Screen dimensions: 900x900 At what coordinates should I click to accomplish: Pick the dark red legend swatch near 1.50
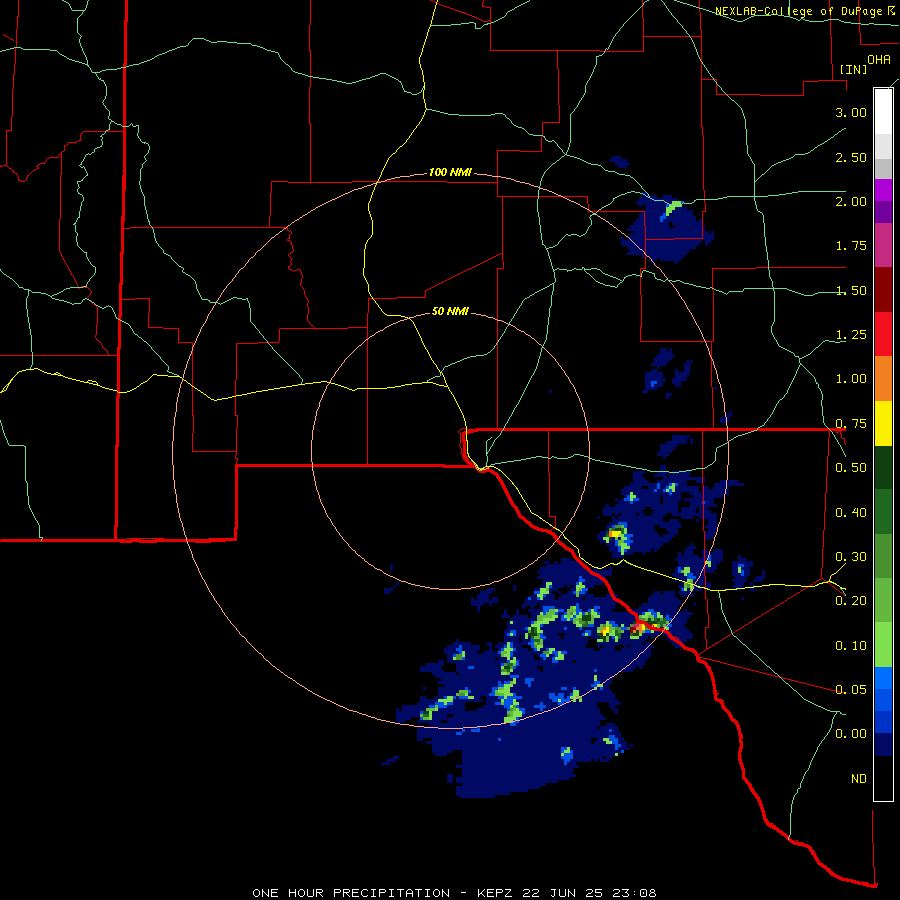coord(883,290)
